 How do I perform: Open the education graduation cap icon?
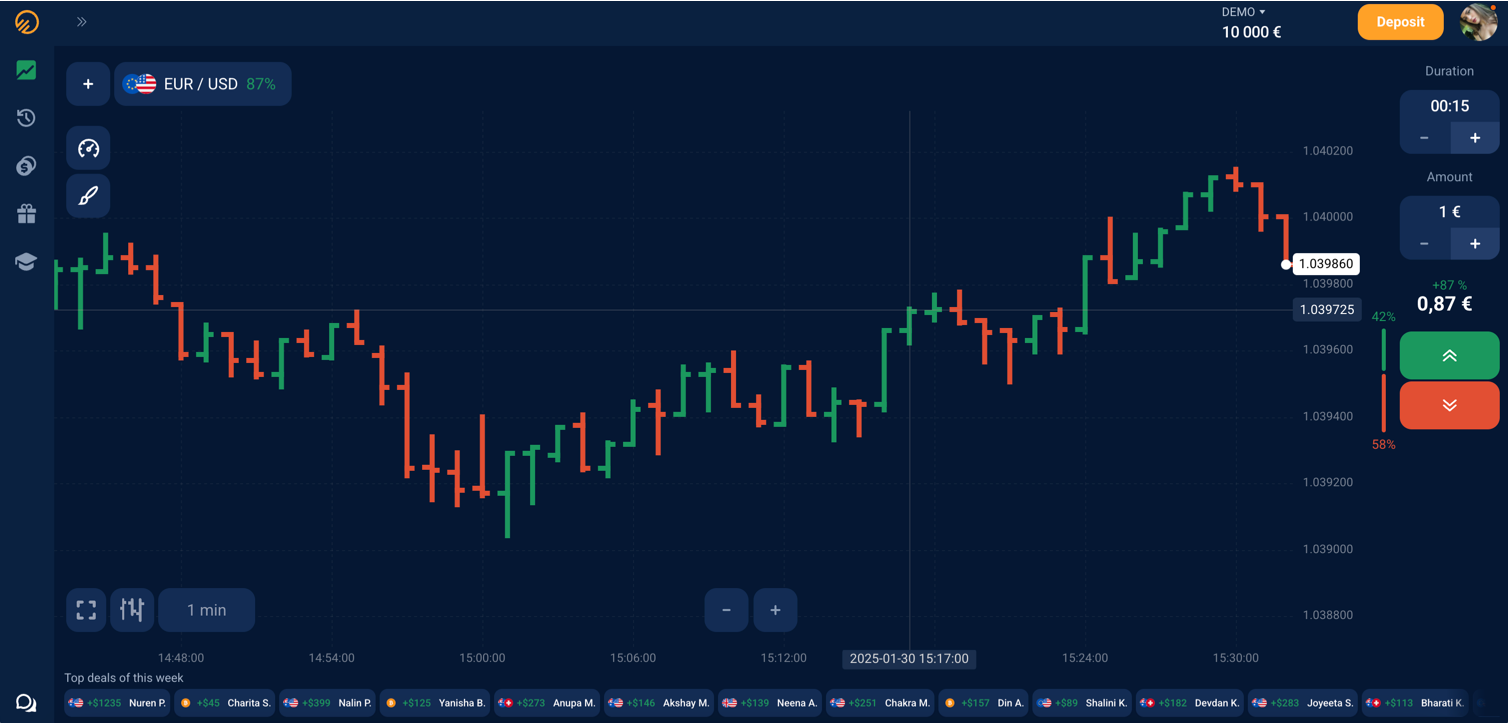(x=26, y=262)
